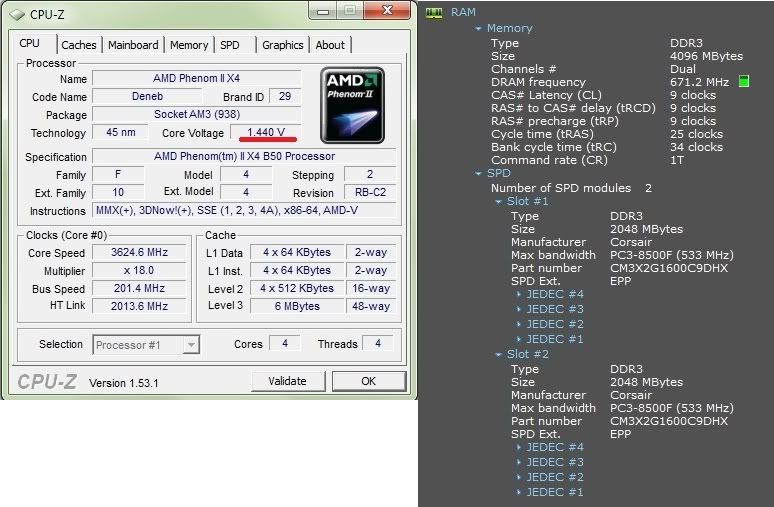This screenshot has width=774, height=507.
Task: Click the HT Link value 2013.6 MHz
Action: tap(139, 306)
